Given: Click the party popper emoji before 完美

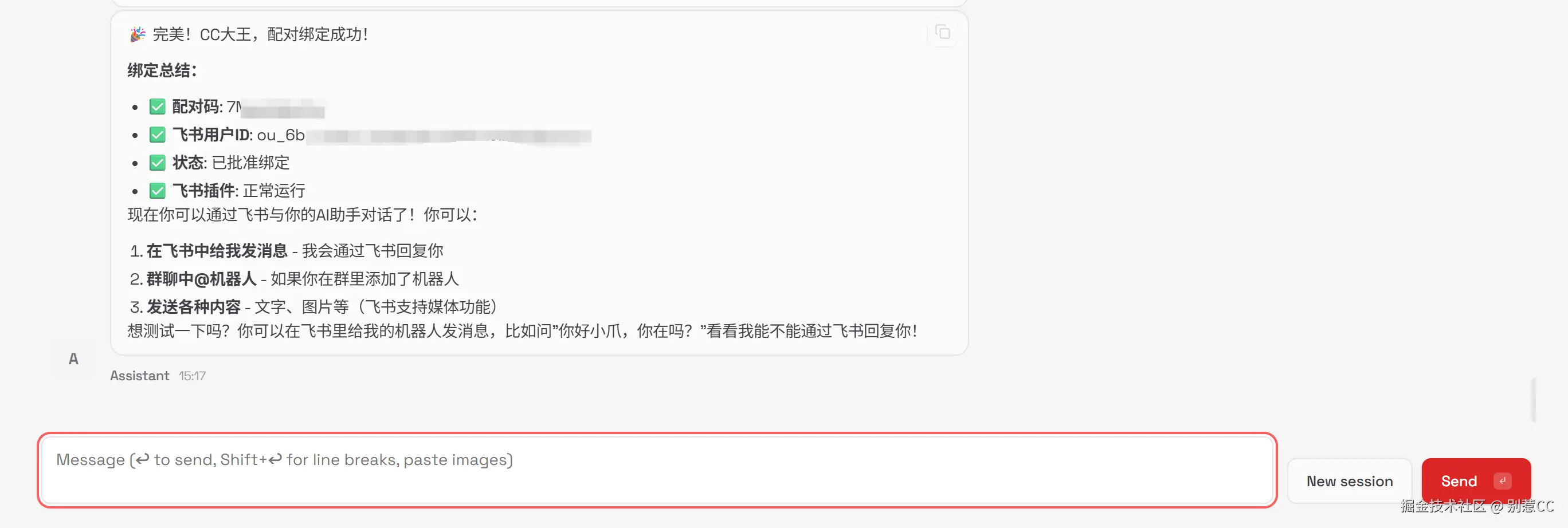Looking at the screenshot, I should pos(138,34).
